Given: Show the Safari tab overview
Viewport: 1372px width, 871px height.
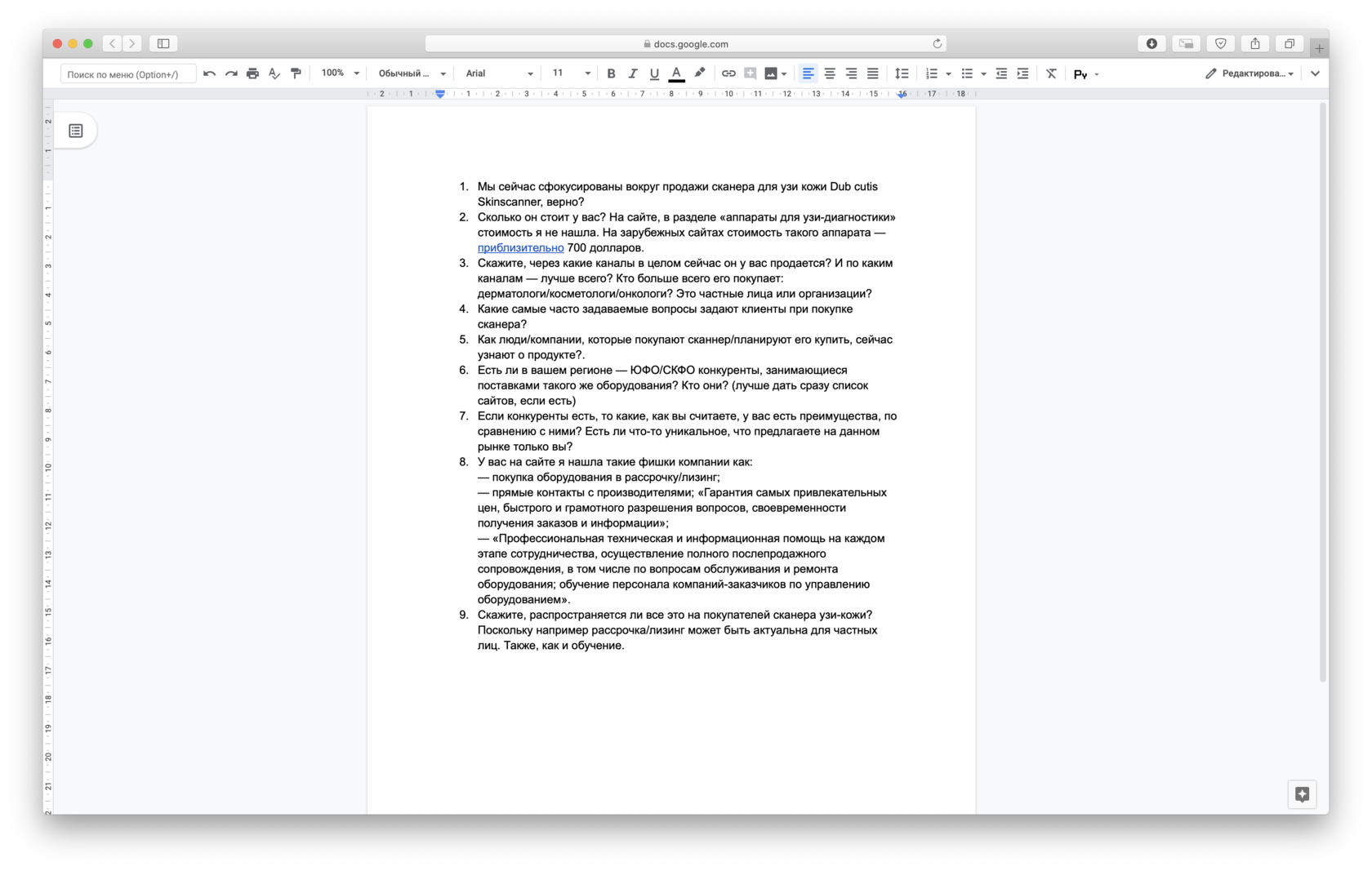Looking at the screenshot, I should (1290, 43).
